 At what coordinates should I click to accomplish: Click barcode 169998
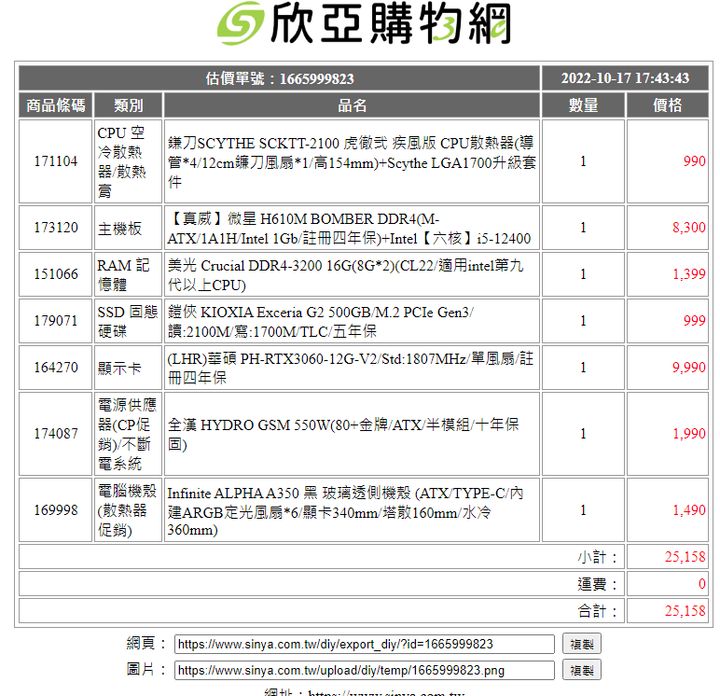point(56,511)
